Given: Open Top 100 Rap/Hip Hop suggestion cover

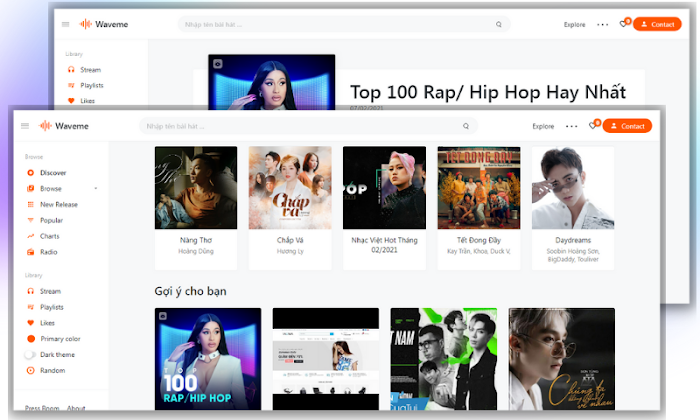Looking at the screenshot, I should point(208,359).
